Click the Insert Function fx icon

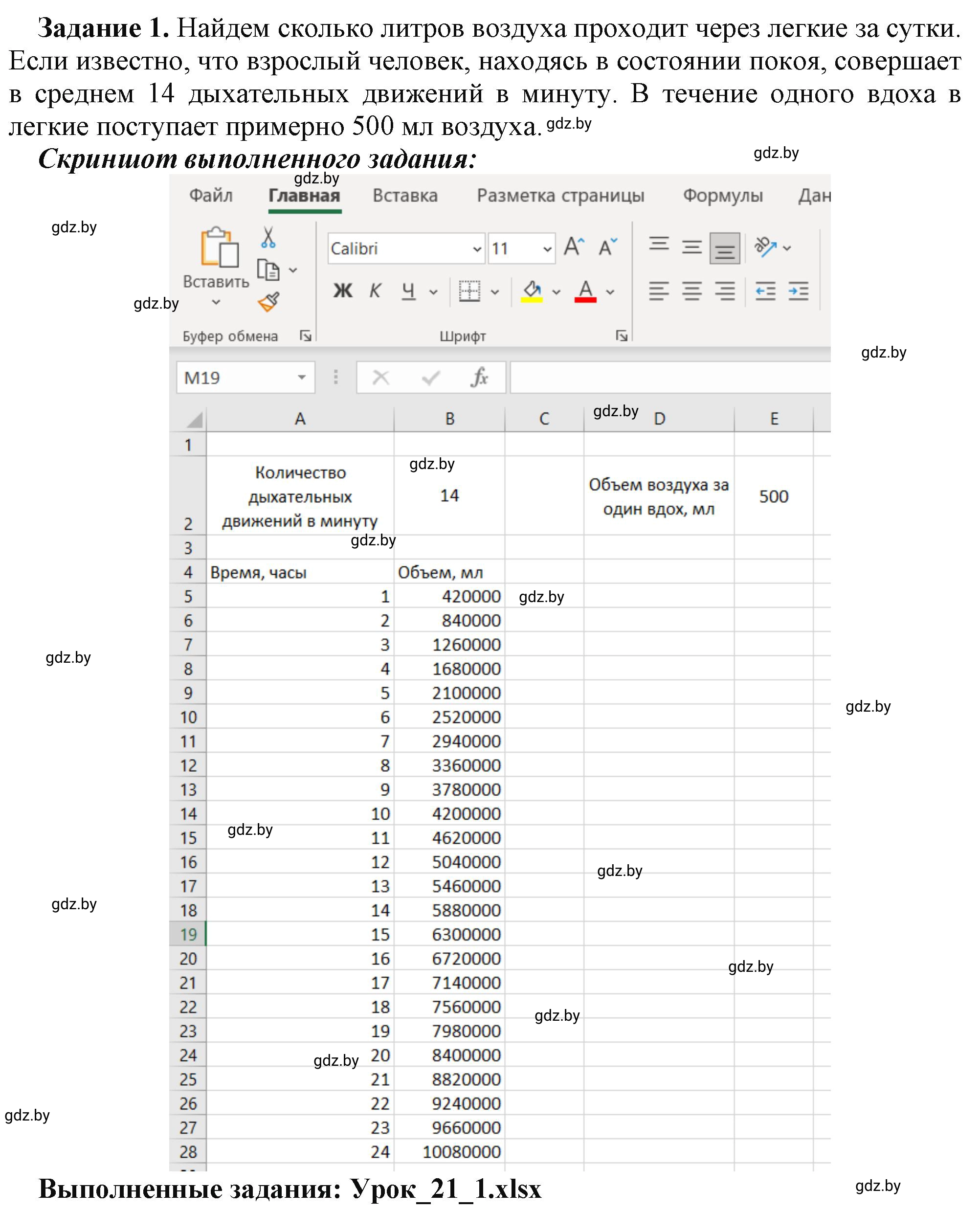point(480,377)
